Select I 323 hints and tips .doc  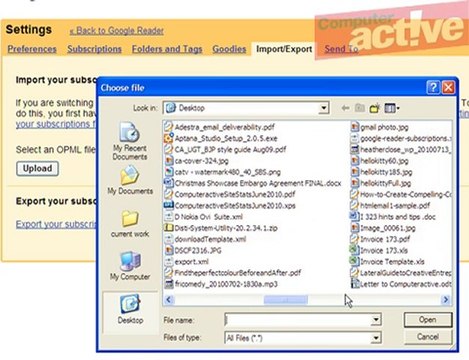click(x=393, y=217)
